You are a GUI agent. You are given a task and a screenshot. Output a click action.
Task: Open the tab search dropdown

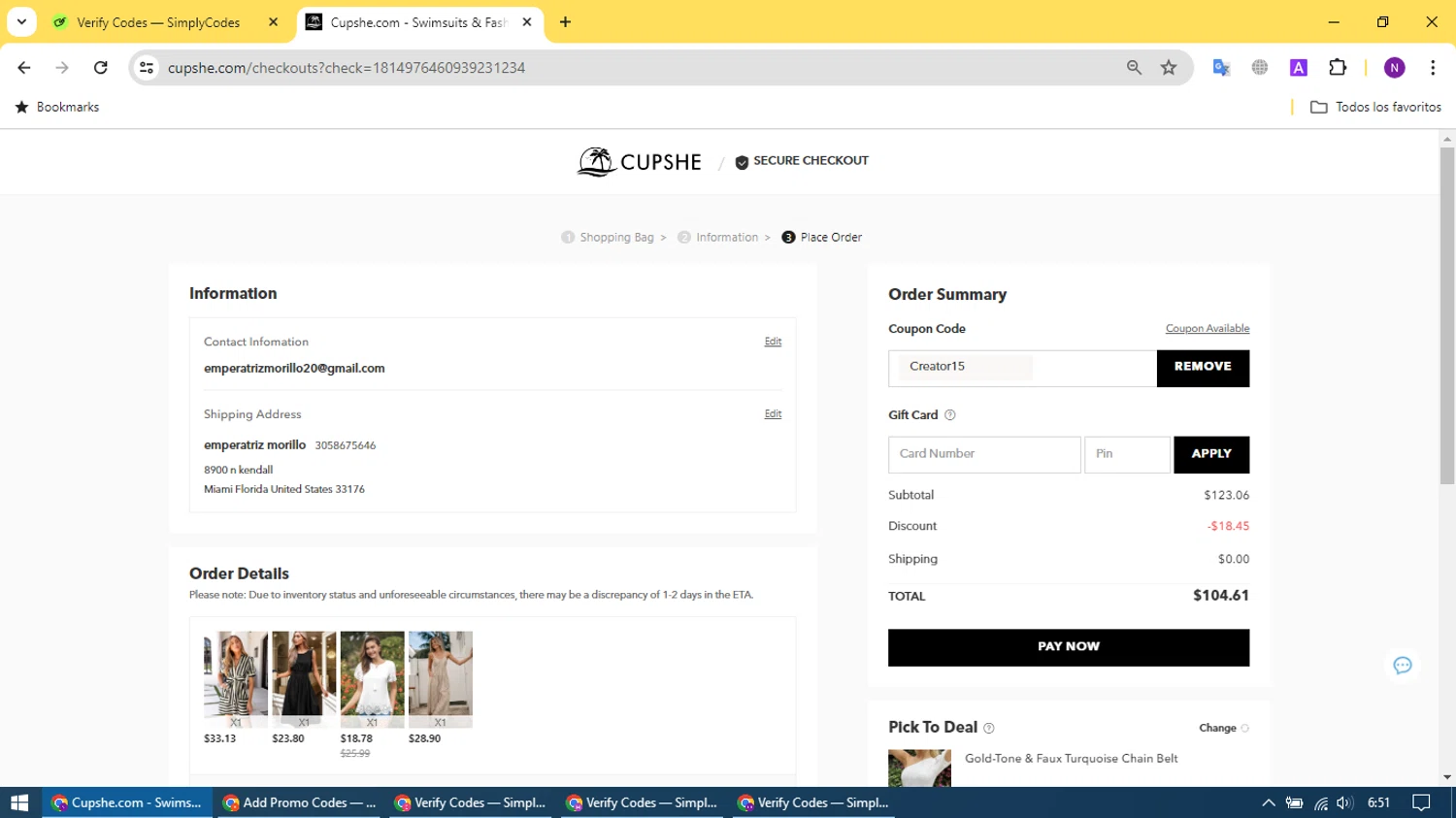pos(21,22)
